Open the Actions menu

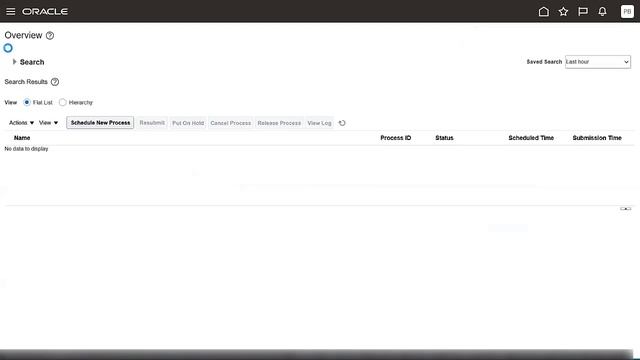(x=21, y=123)
